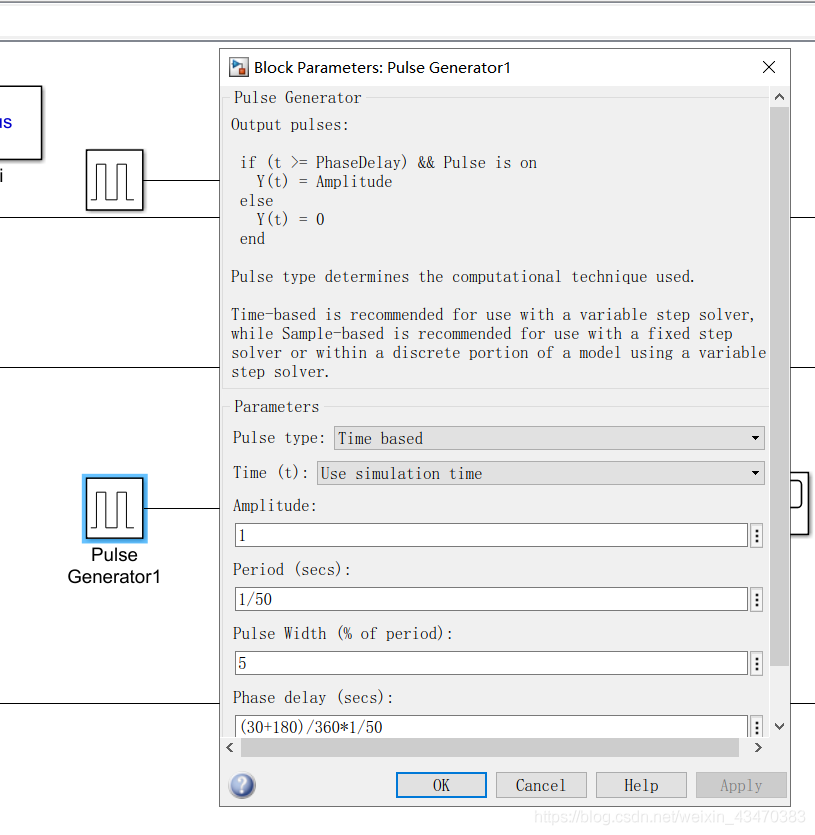Open the Pulse type dropdown
This screenshot has height=835, width=815.
[x=549, y=438]
